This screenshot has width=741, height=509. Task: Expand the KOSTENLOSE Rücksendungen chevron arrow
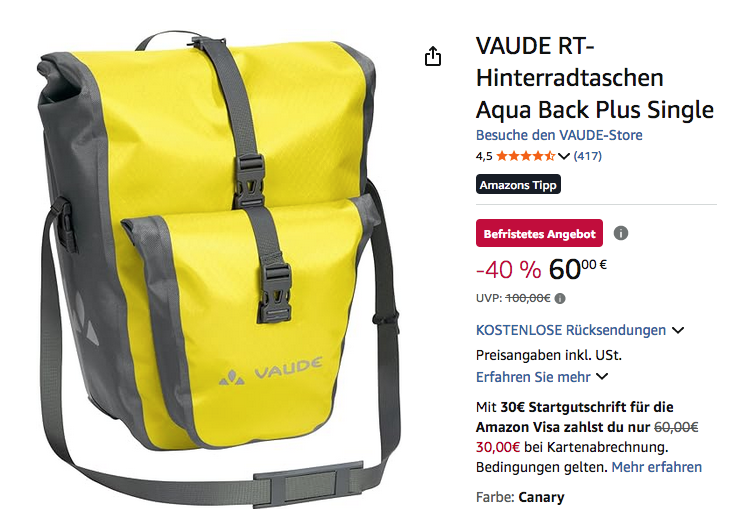[x=678, y=330]
